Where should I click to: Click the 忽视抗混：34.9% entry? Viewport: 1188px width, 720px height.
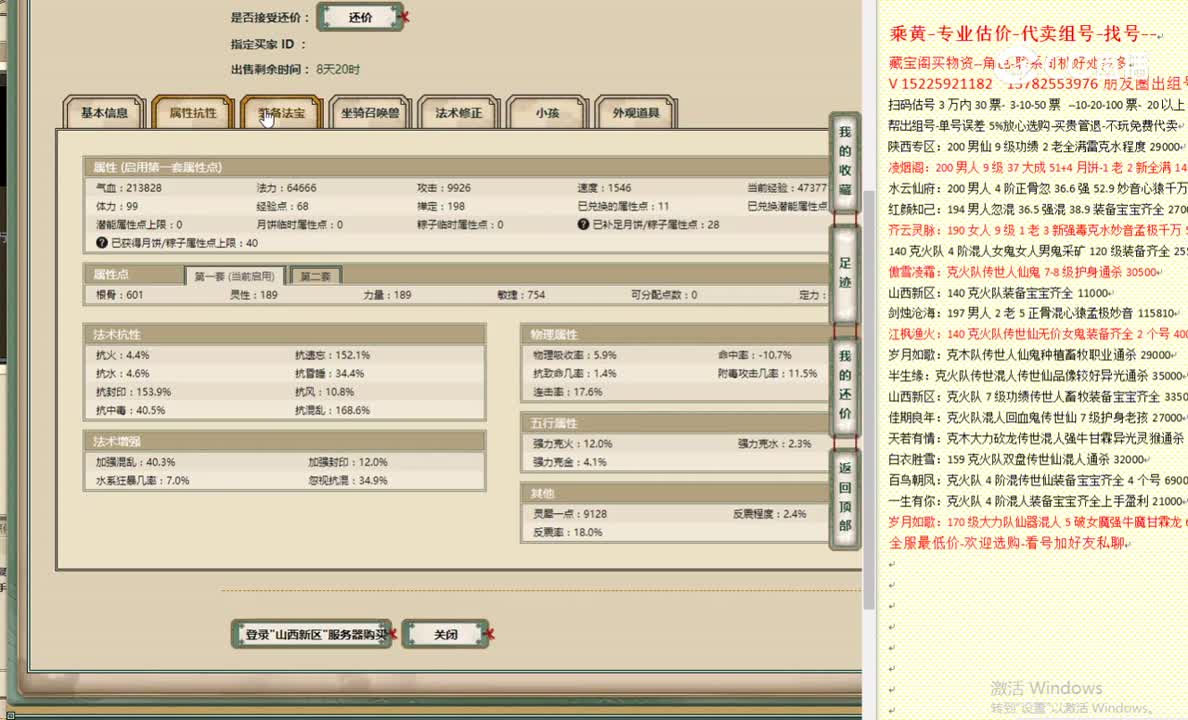(347, 481)
